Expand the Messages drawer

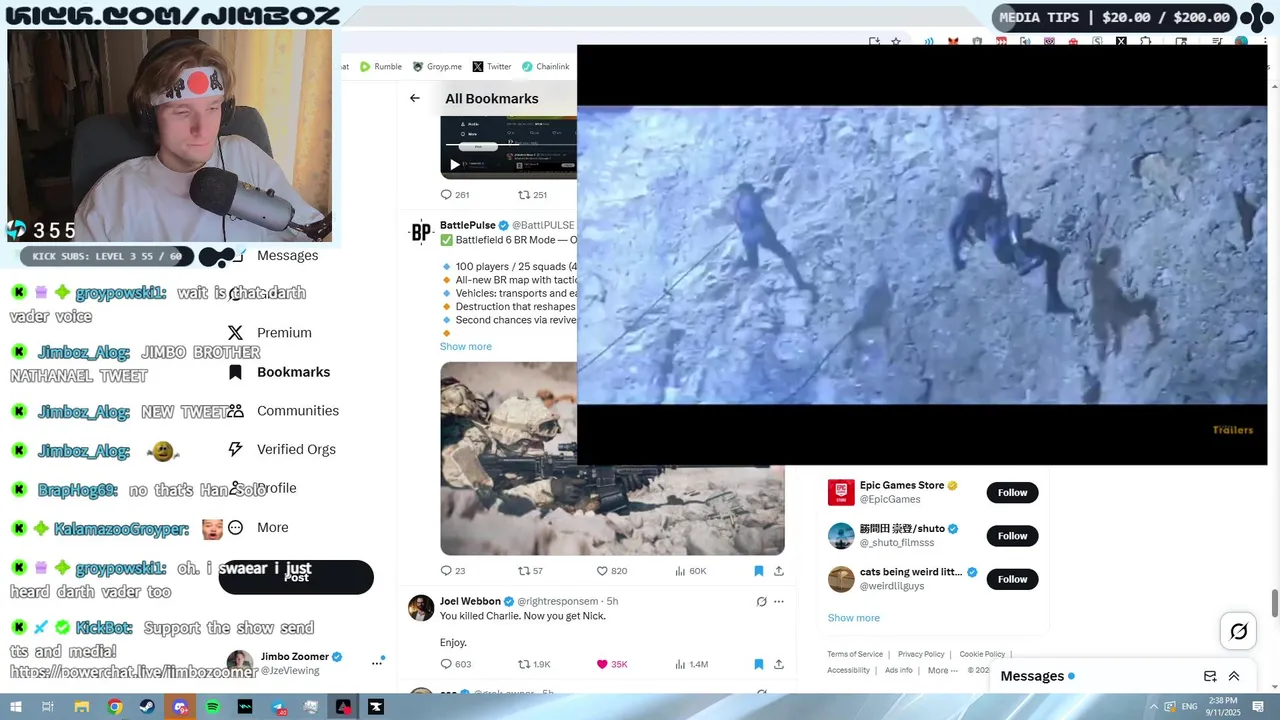pyautogui.click(x=1234, y=676)
